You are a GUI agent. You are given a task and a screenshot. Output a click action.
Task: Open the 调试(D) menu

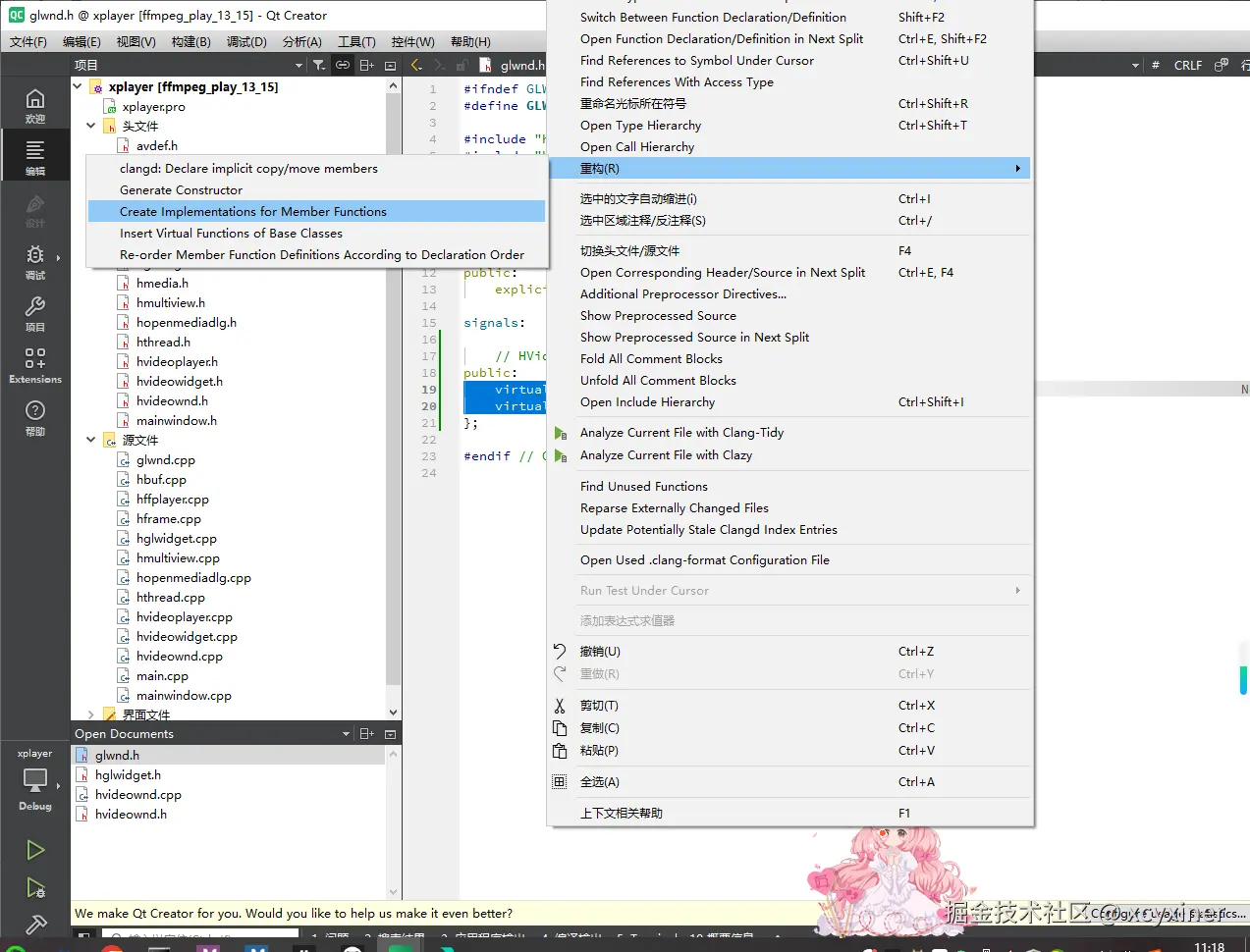[x=246, y=41]
